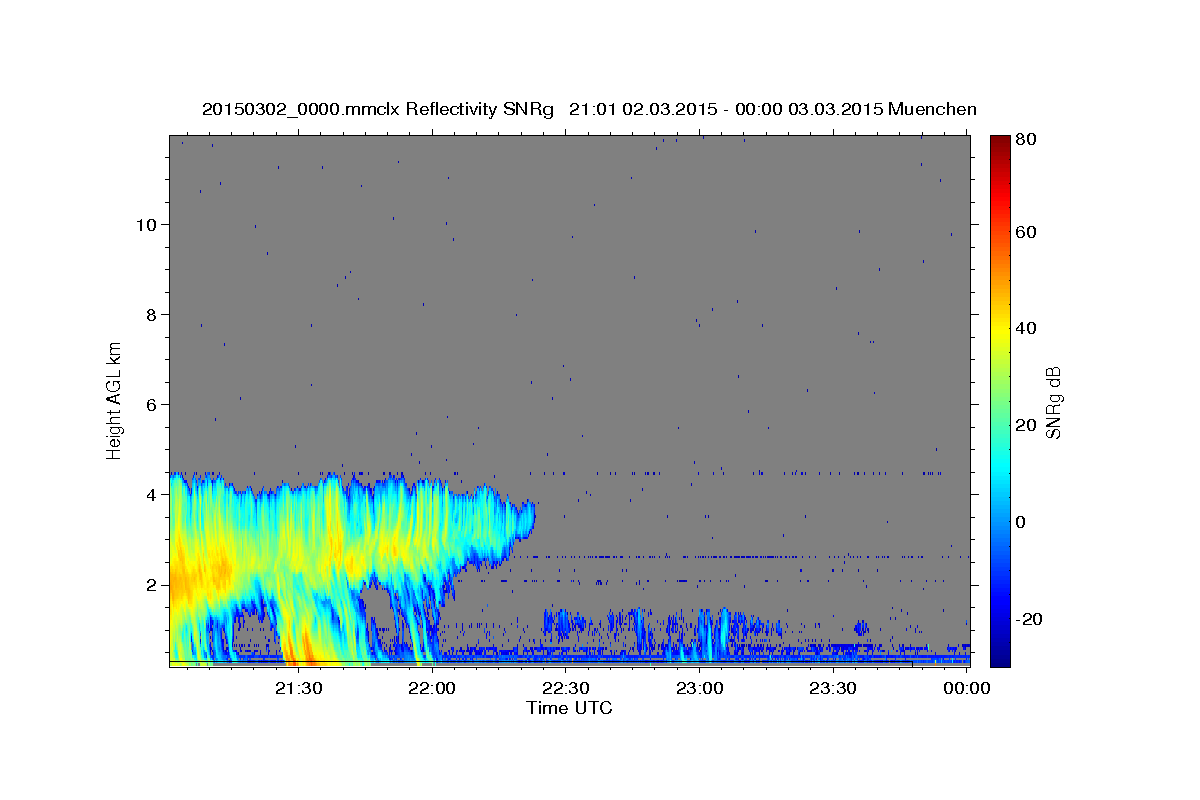Screen dimensions: 1200x800
Task: Click the height tick label 8
Action: click(150, 315)
